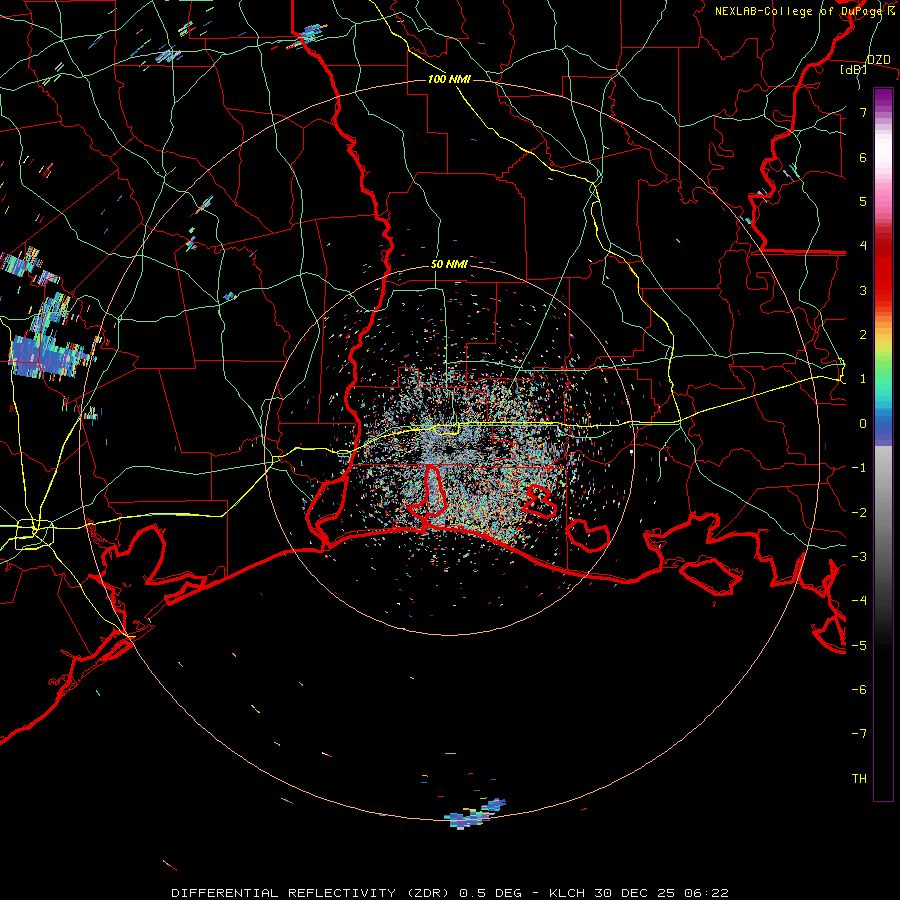Click the -5 dB tick label on the legend
This screenshot has width=900, height=900.
859,646
